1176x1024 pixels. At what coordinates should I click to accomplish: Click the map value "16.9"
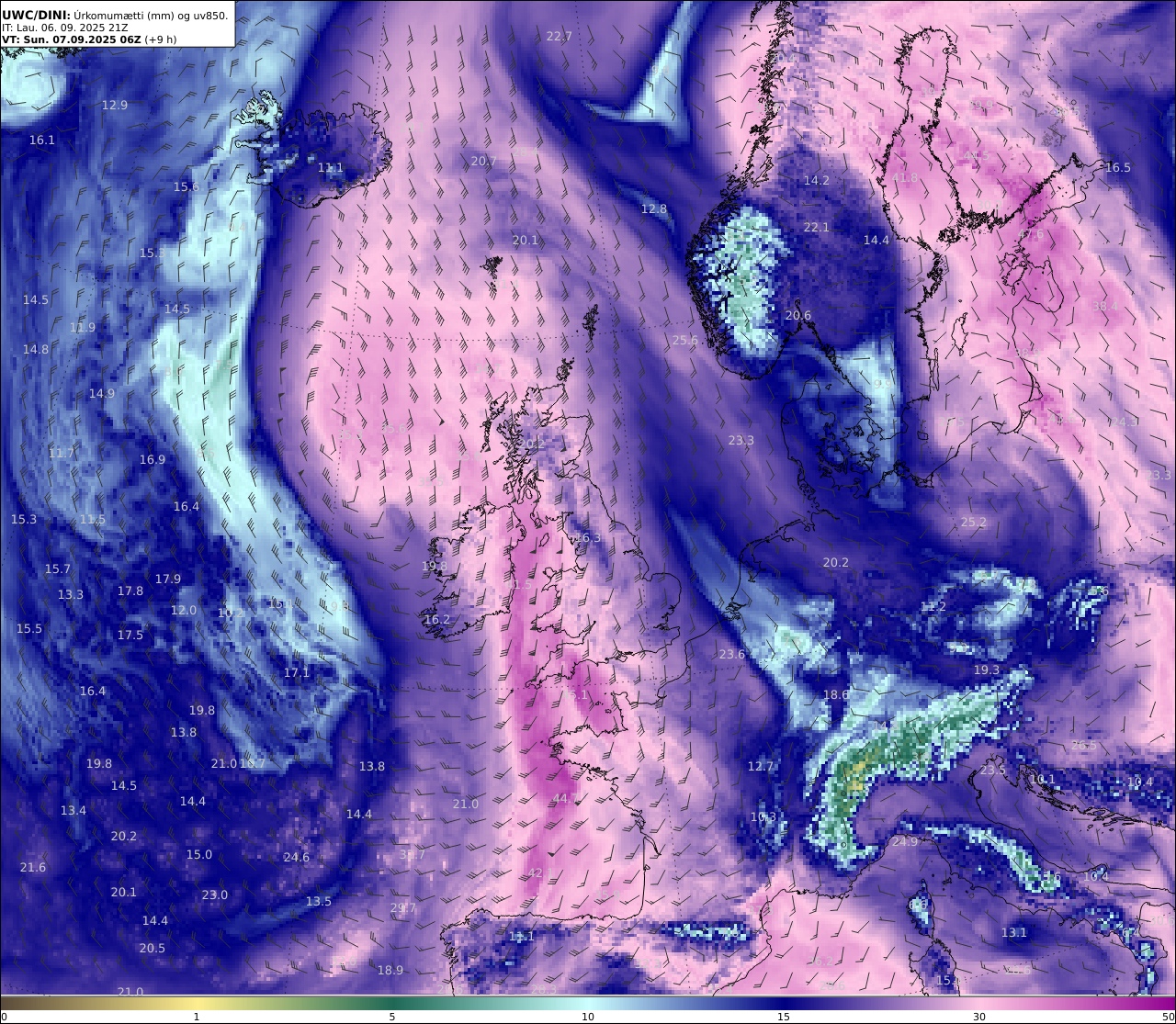(153, 460)
